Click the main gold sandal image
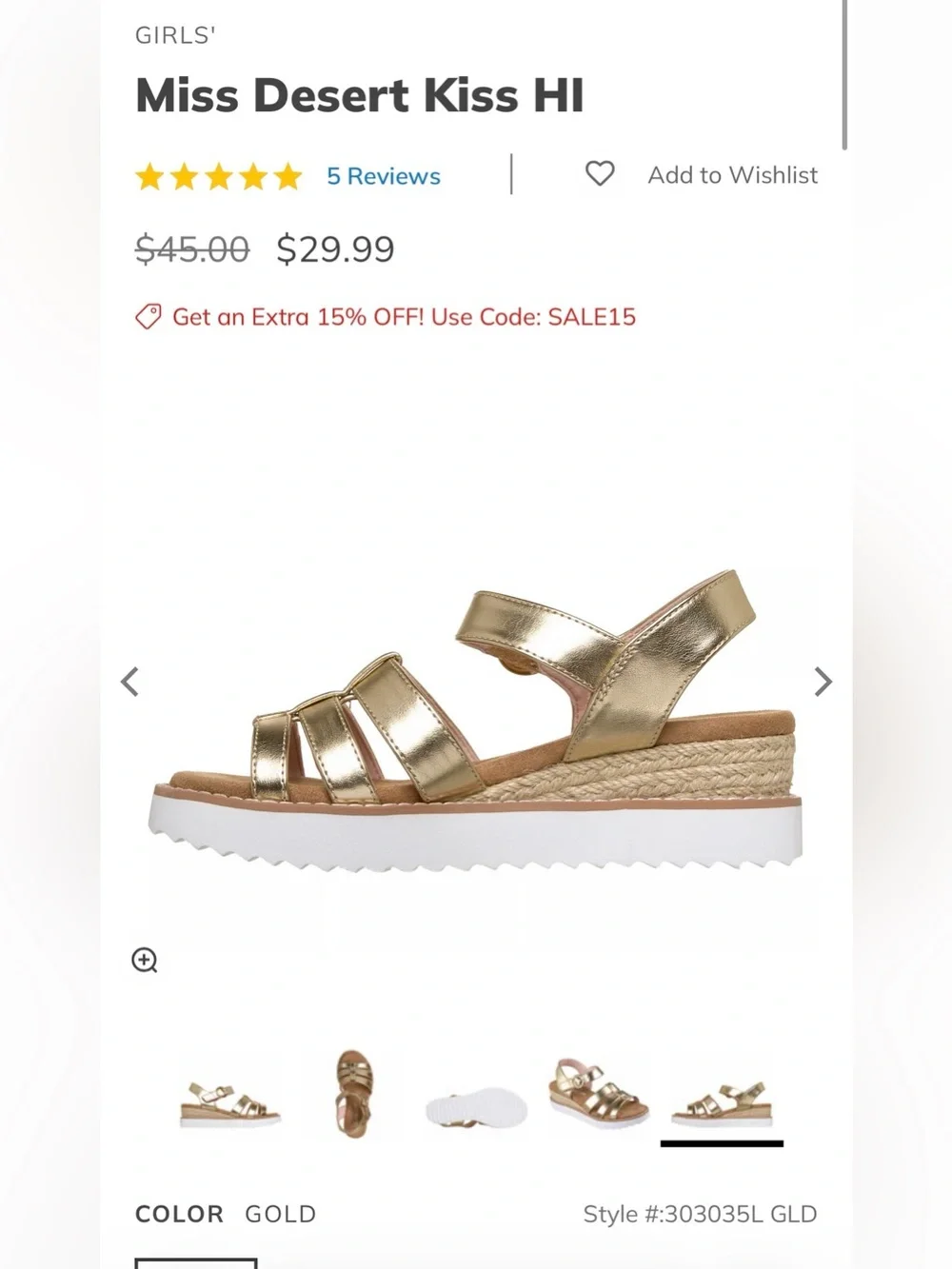Screen dimensions: 952x1269 (x=476, y=720)
